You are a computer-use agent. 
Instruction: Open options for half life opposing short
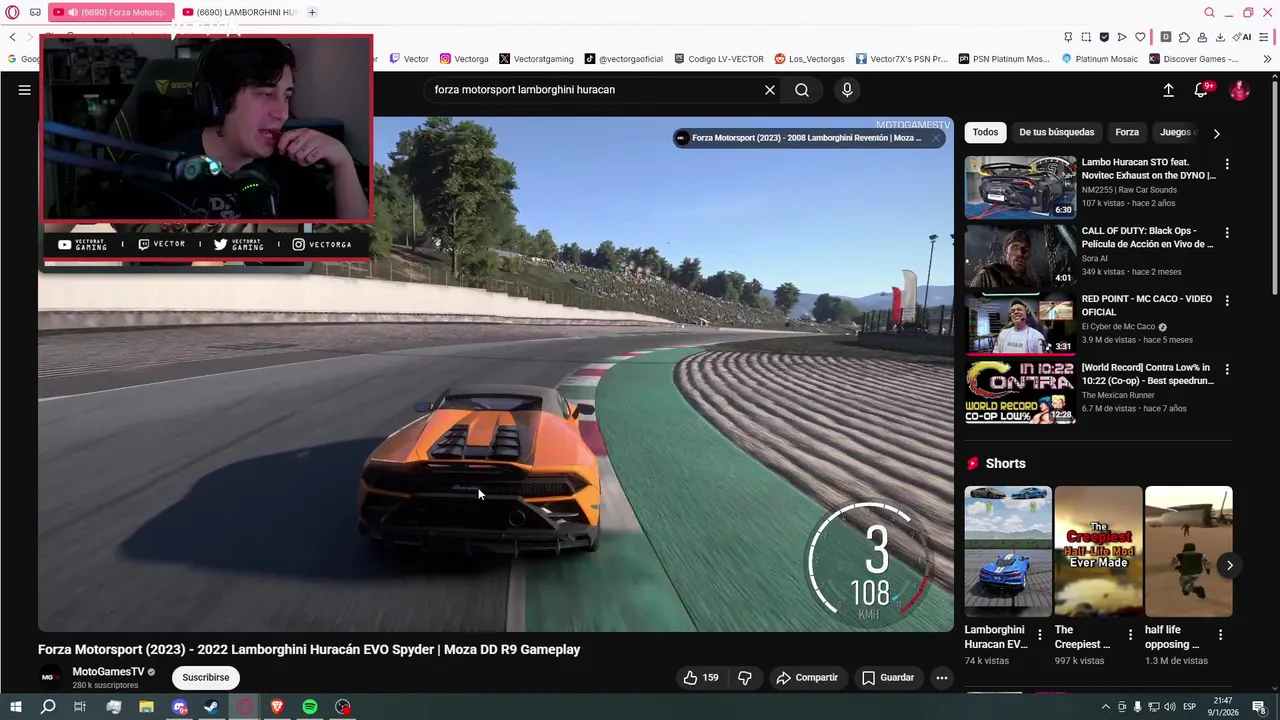click(x=1220, y=635)
